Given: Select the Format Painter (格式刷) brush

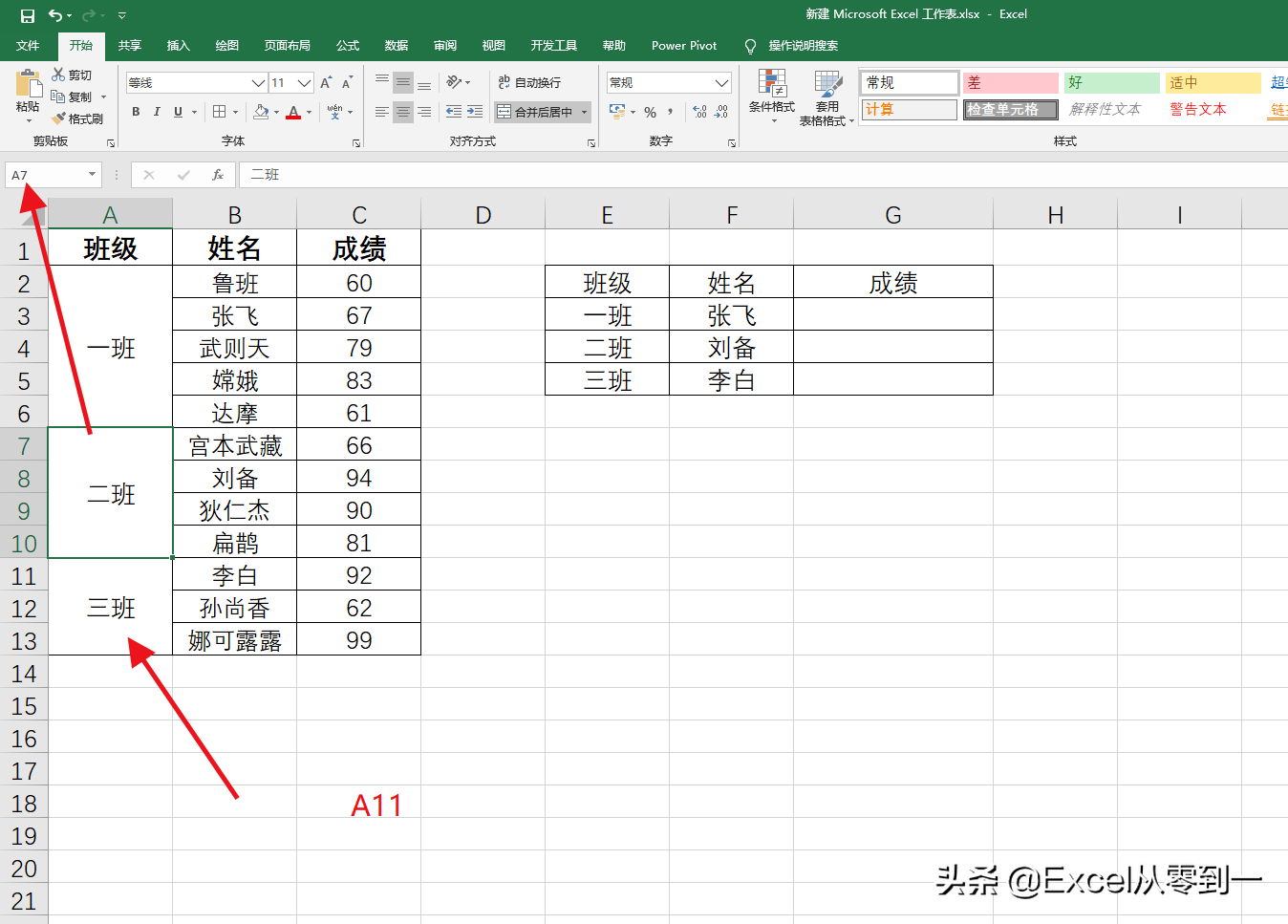Looking at the screenshot, I should [x=59, y=118].
